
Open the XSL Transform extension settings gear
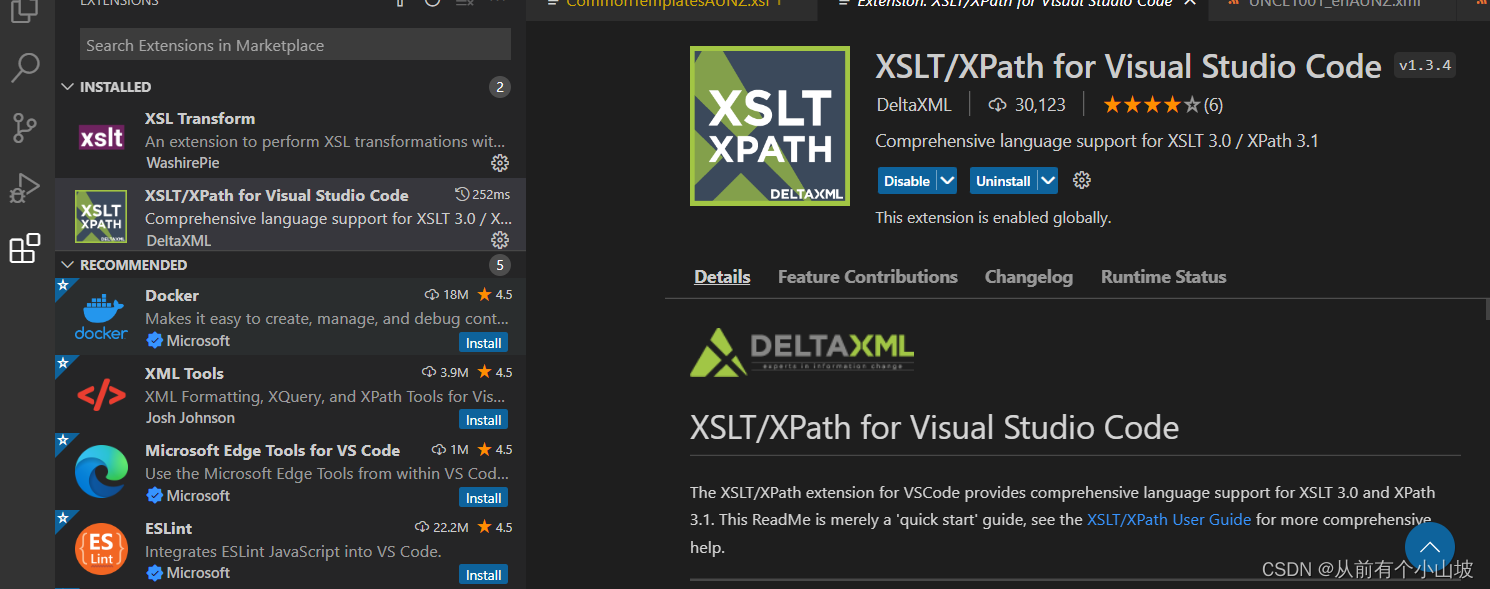(x=500, y=163)
